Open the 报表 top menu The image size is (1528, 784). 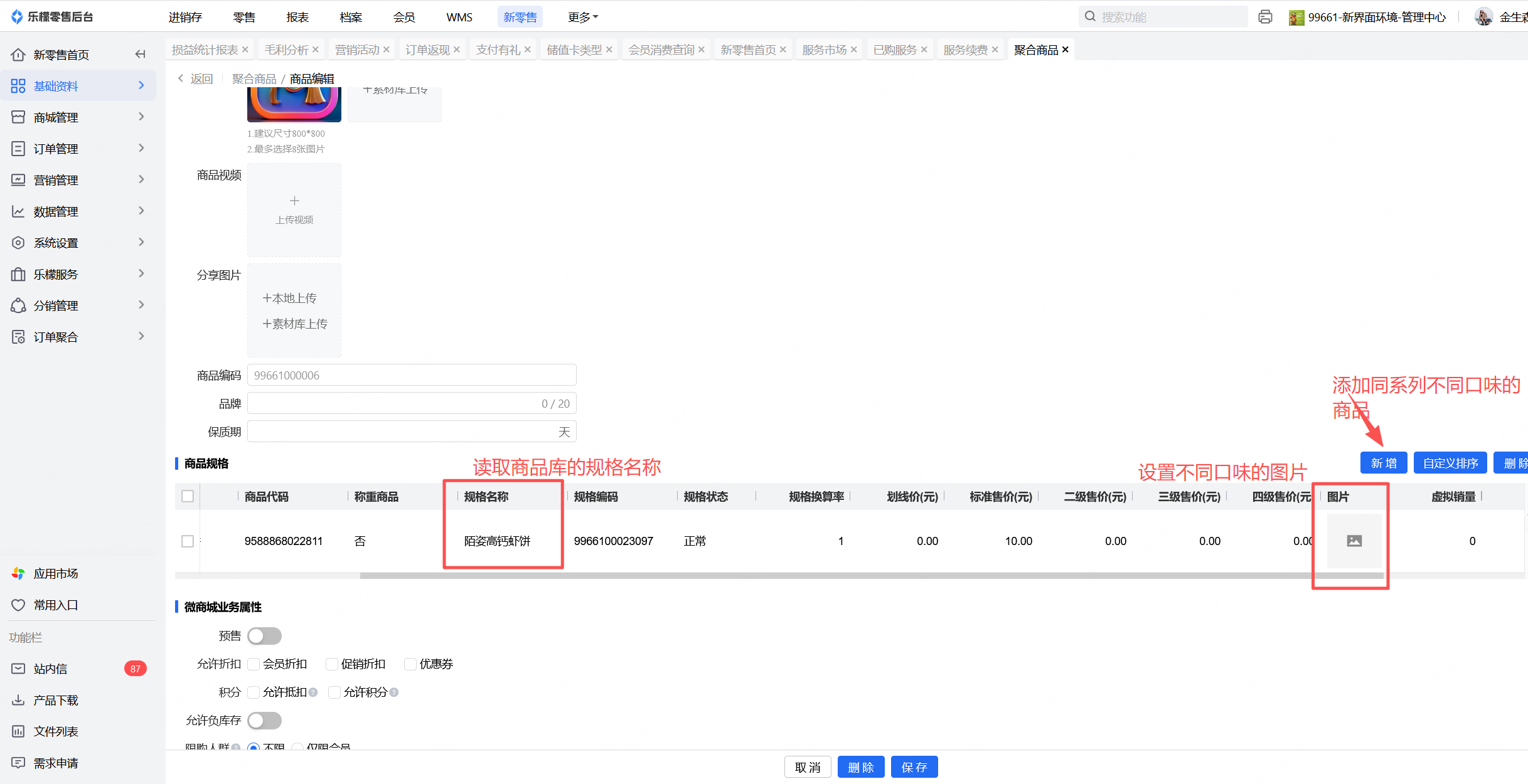point(297,17)
